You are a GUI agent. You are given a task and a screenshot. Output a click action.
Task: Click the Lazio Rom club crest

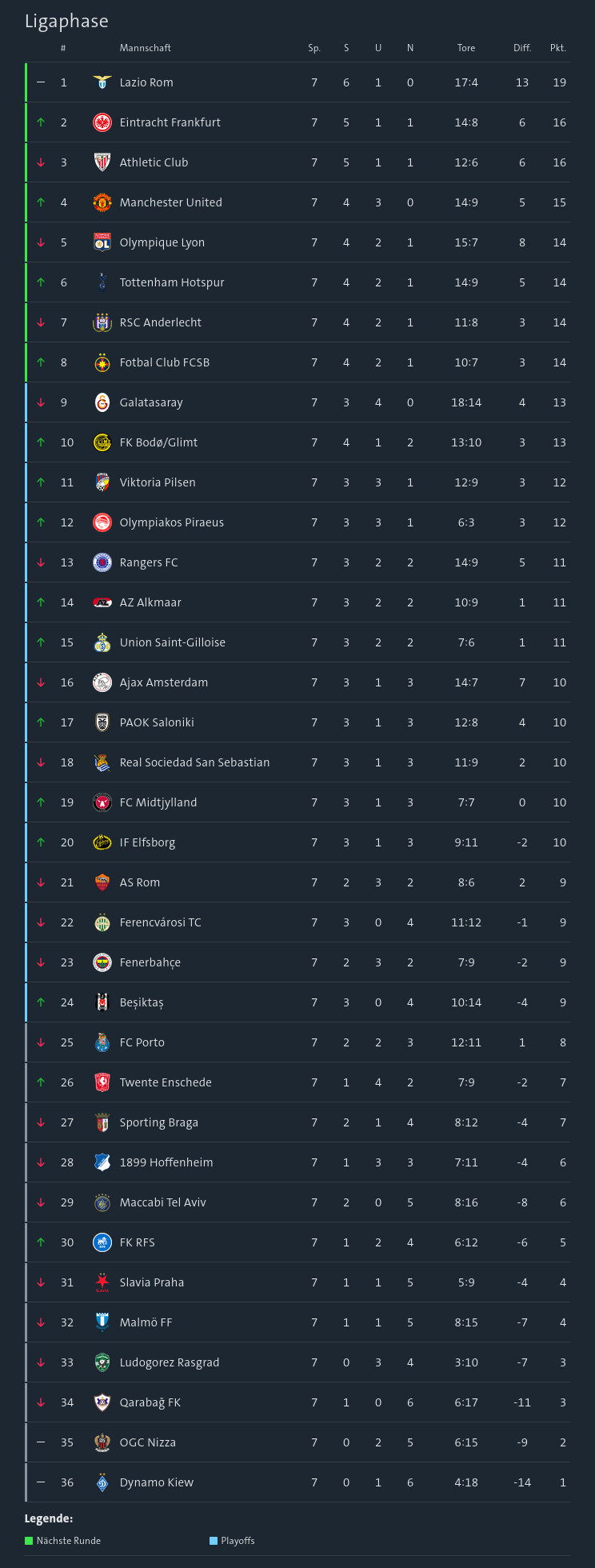[x=102, y=82]
